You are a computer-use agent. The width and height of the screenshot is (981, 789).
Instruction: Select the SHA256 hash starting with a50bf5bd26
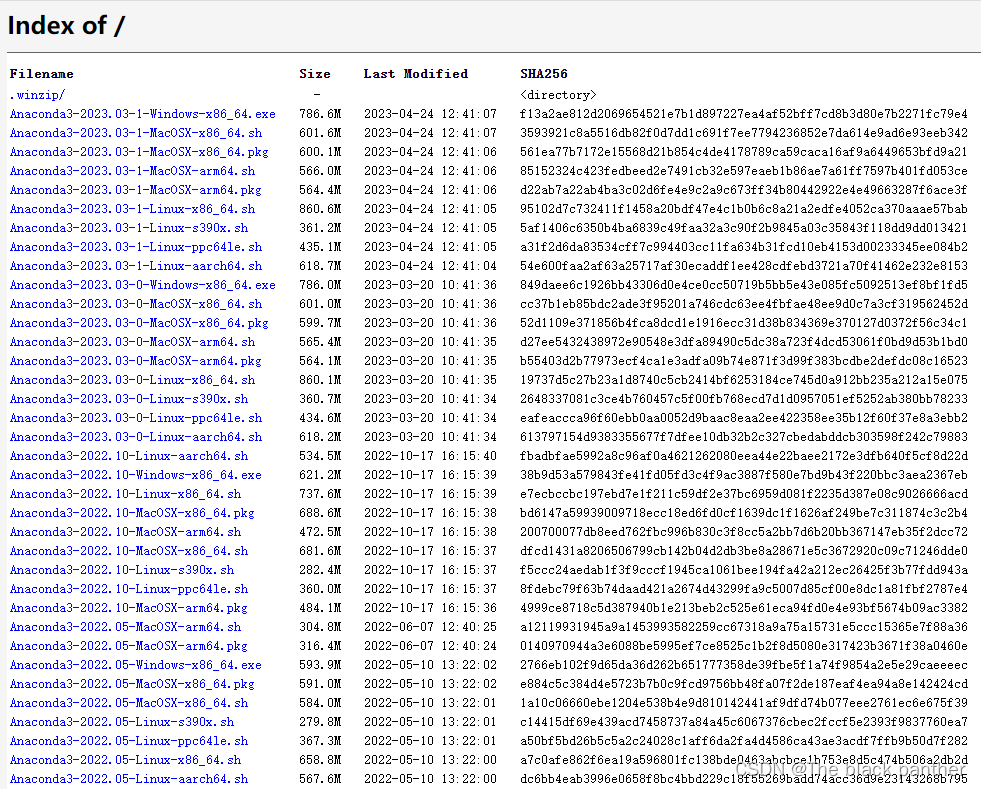coord(744,741)
